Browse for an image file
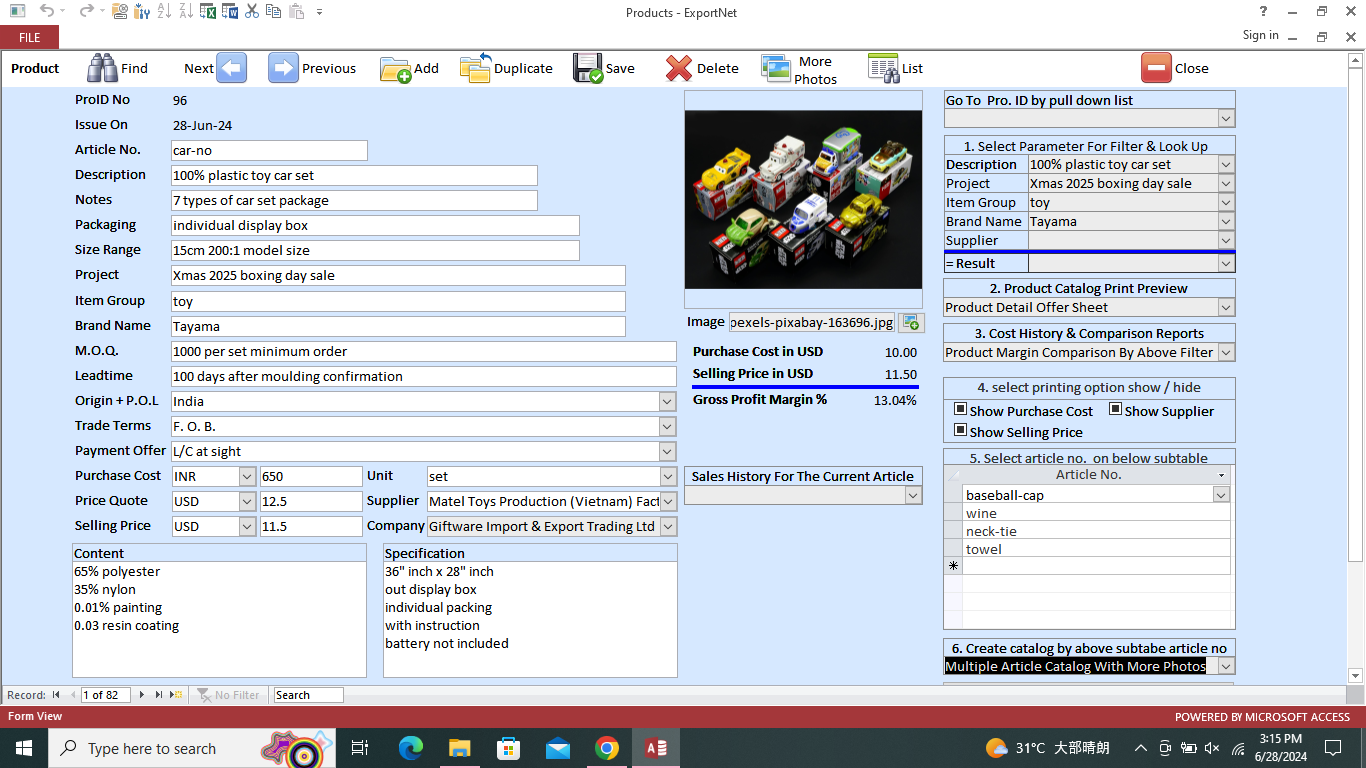The width and height of the screenshot is (1366, 768). point(911,322)
